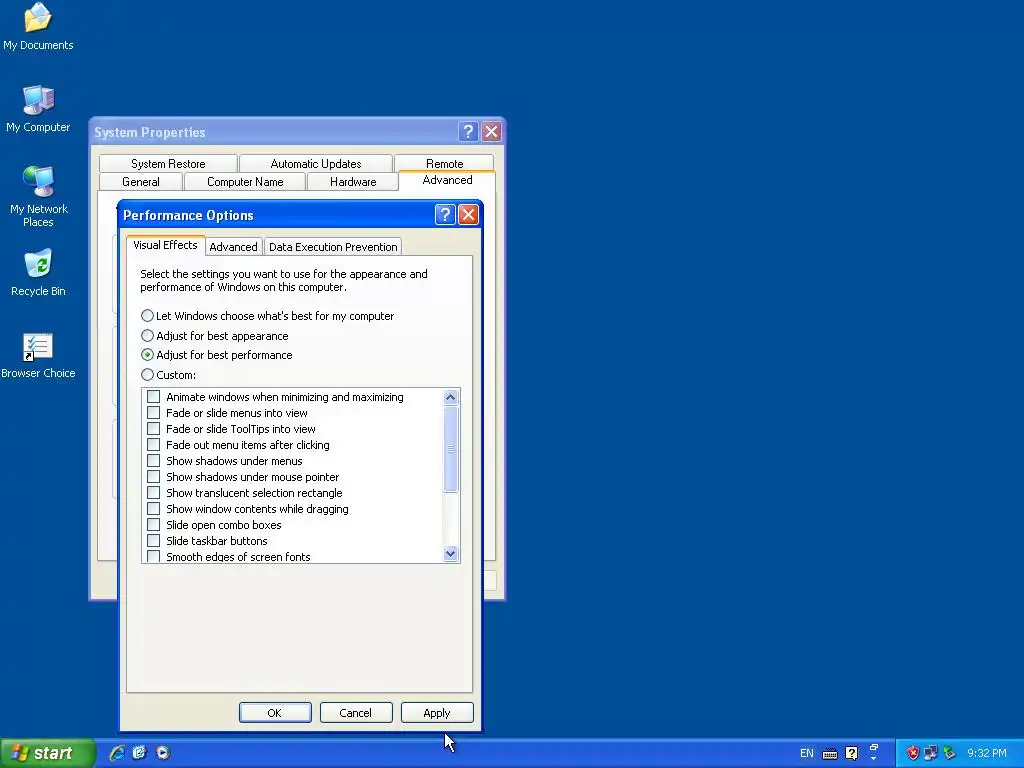Select Advanced tab in System Properties

[x=447, y=180]
